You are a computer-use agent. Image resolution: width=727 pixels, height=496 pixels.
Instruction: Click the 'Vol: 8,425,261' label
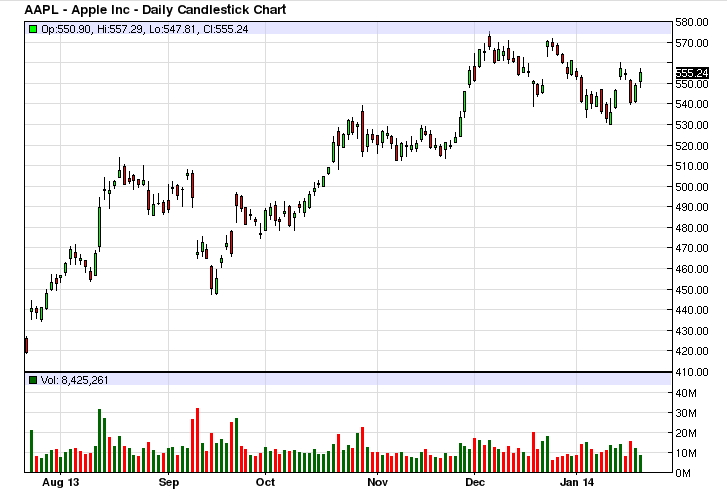point(75,380)
